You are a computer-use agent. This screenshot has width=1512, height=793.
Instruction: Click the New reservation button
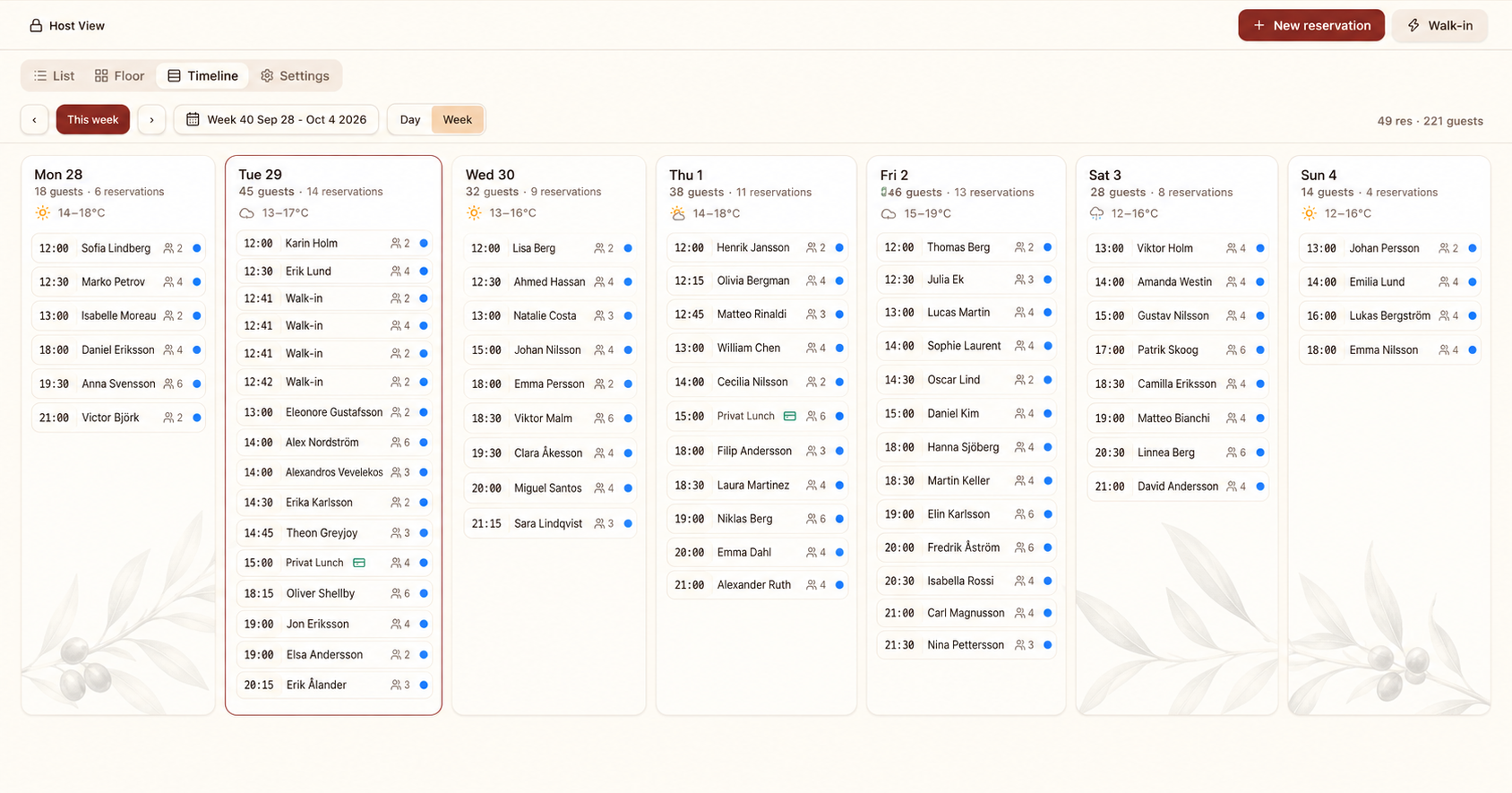coord(1311,25)
